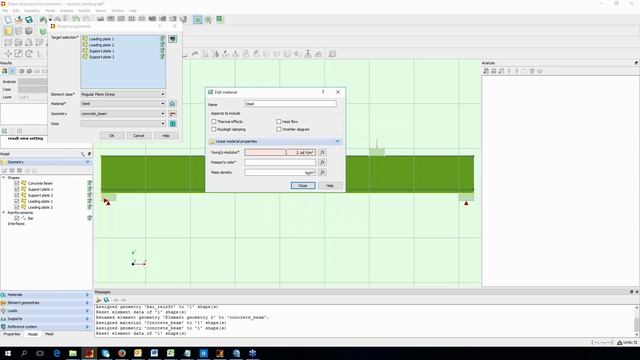This screenshot has height=360, width=640.
Task: Enable the Shrinkage diagram checkbox
Action: [279, 129]
